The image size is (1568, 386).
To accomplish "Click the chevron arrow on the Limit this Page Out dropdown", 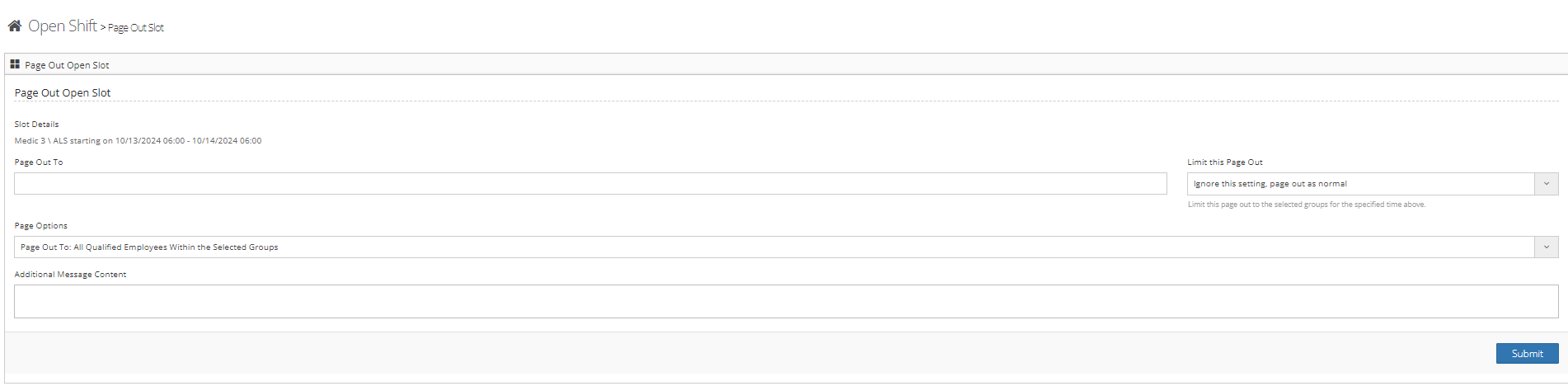I will click(x=1546, y=184).
